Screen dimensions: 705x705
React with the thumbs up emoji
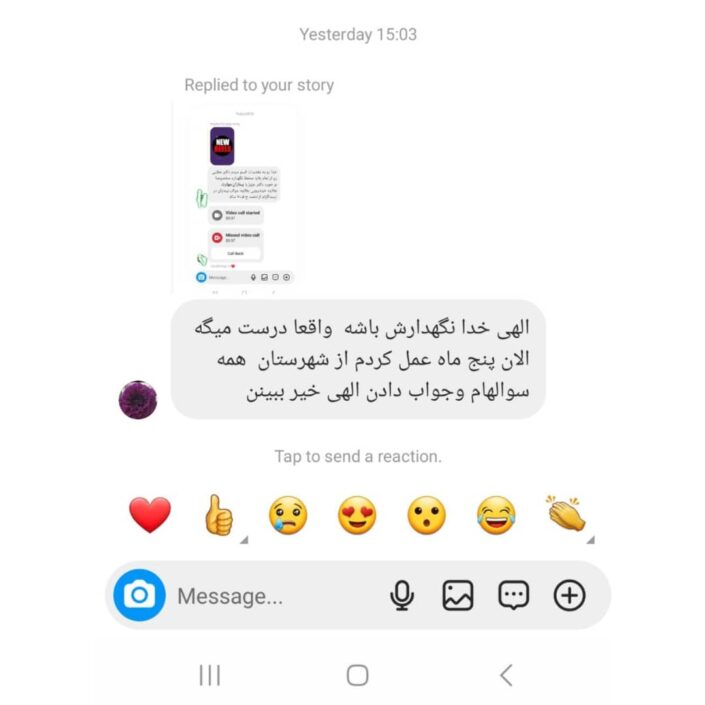click(219, 515)
